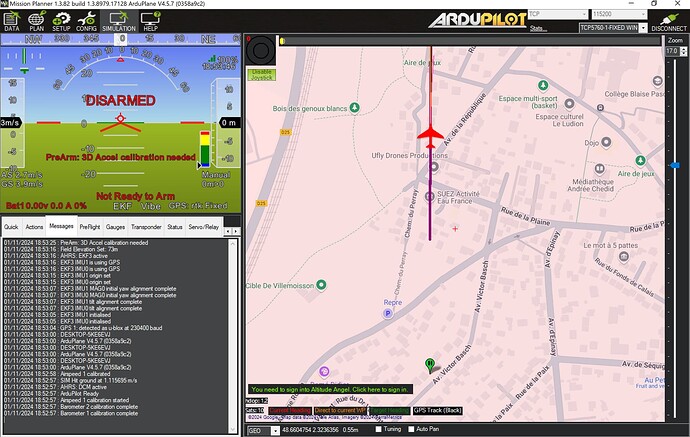Open the DATA flight data screen

tap(12, 21)
